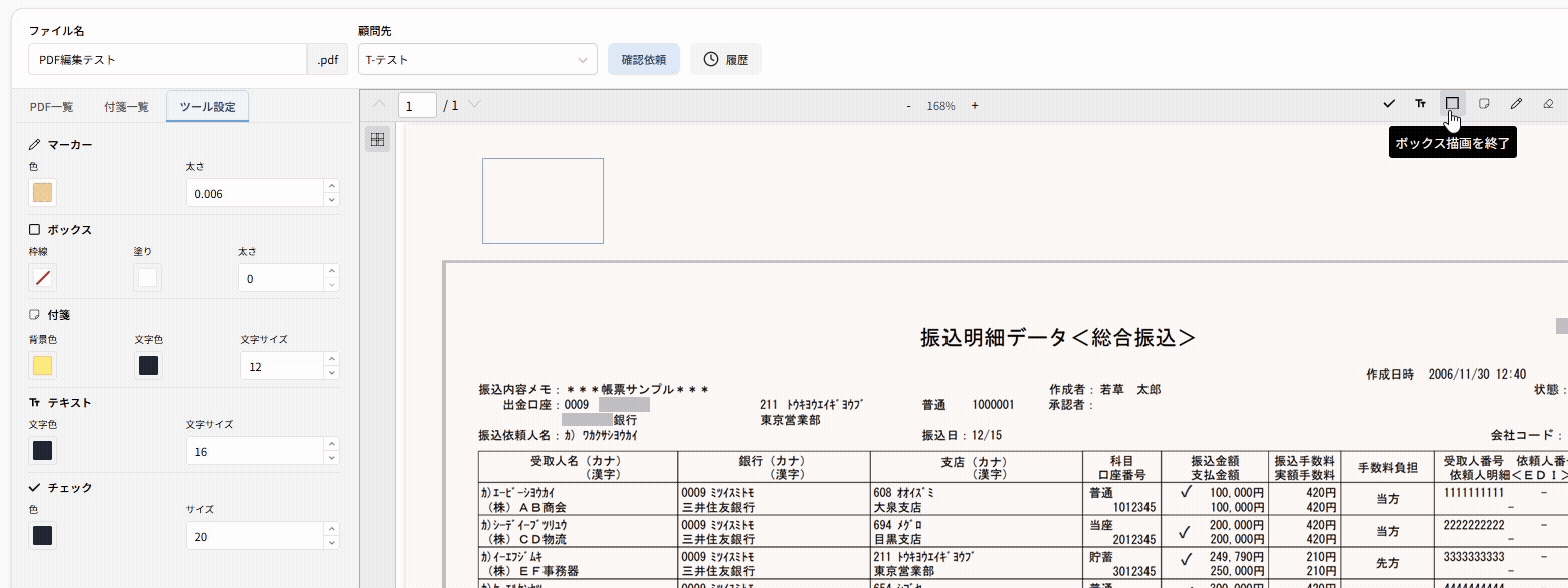Increase sticky note 文字サイズ

click(332, 359)
